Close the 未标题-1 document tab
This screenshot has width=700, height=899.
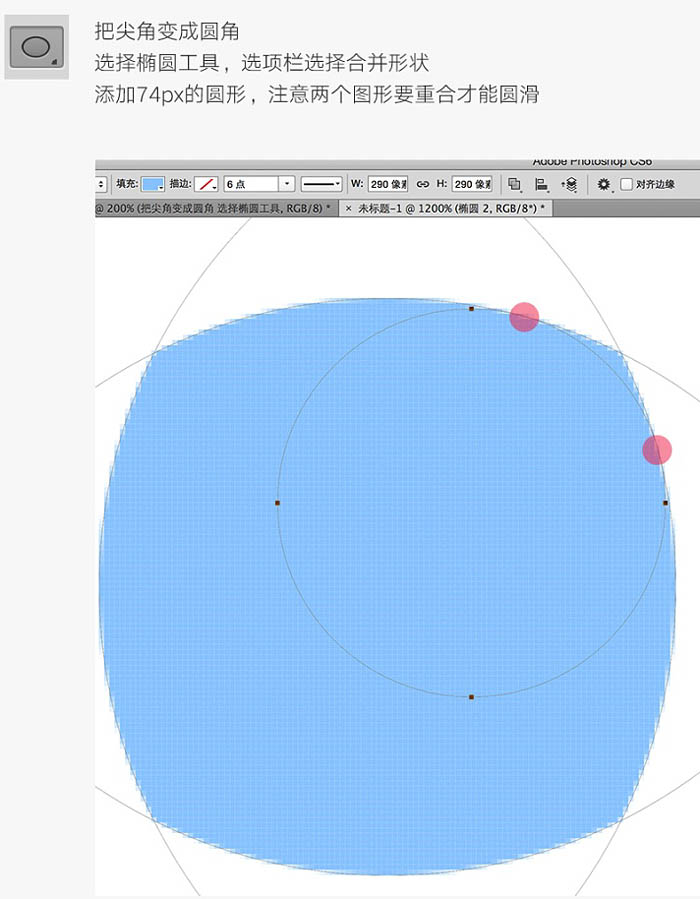pyautogui.click(x=348, y=209)
